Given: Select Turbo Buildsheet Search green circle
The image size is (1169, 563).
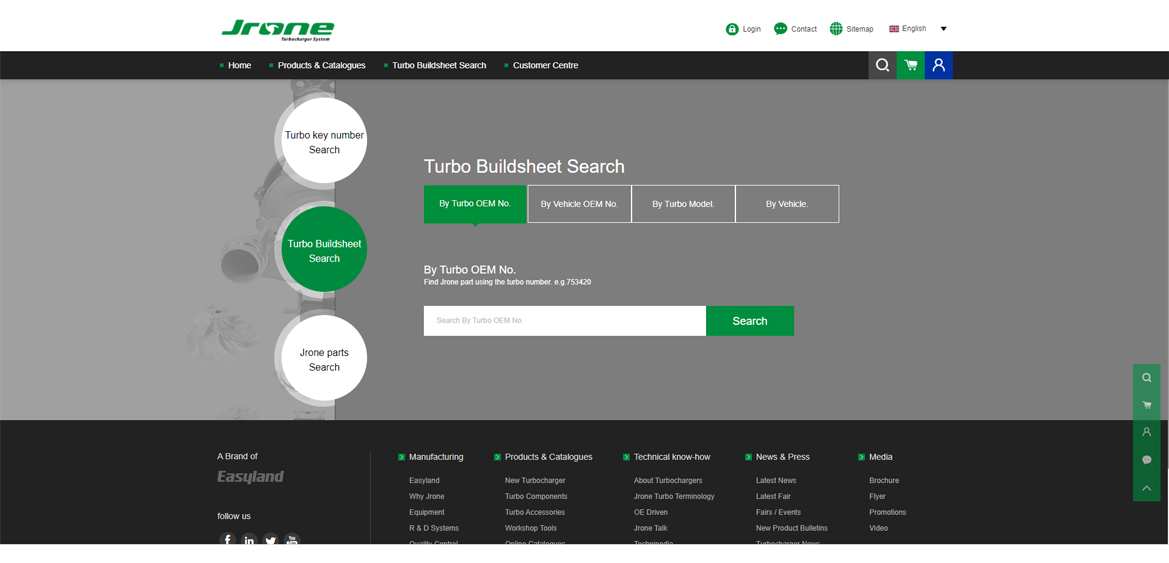Looking at the screenshot, I should pyautogui.click(x=324, y=251).
